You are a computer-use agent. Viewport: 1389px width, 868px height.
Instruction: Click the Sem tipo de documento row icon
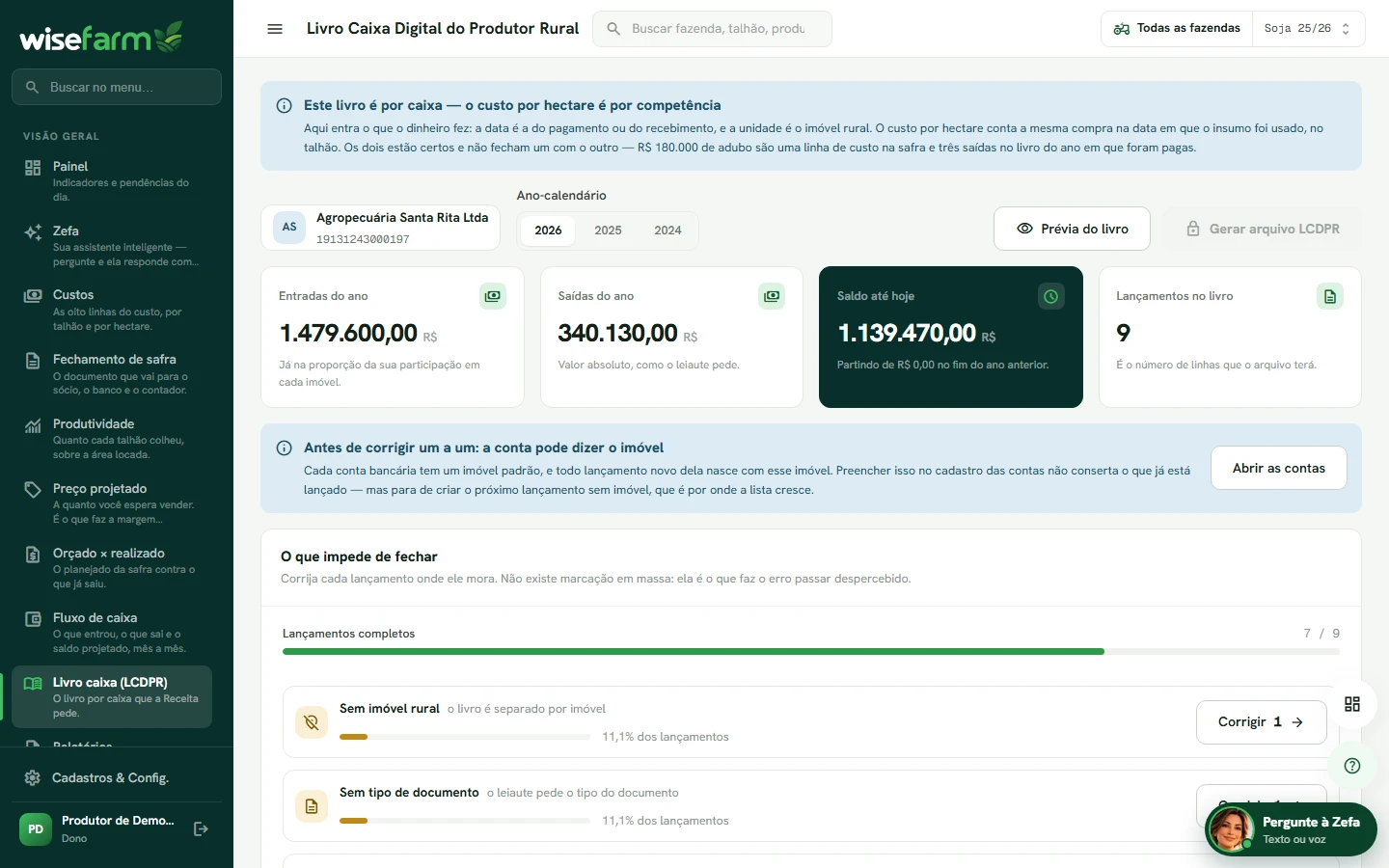312,806
